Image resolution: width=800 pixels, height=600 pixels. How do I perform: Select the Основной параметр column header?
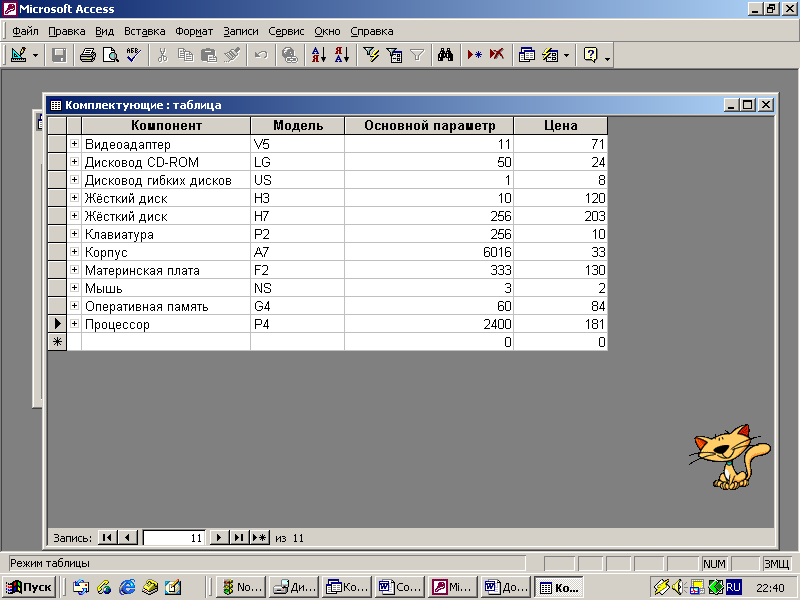[x=429, y=126]
